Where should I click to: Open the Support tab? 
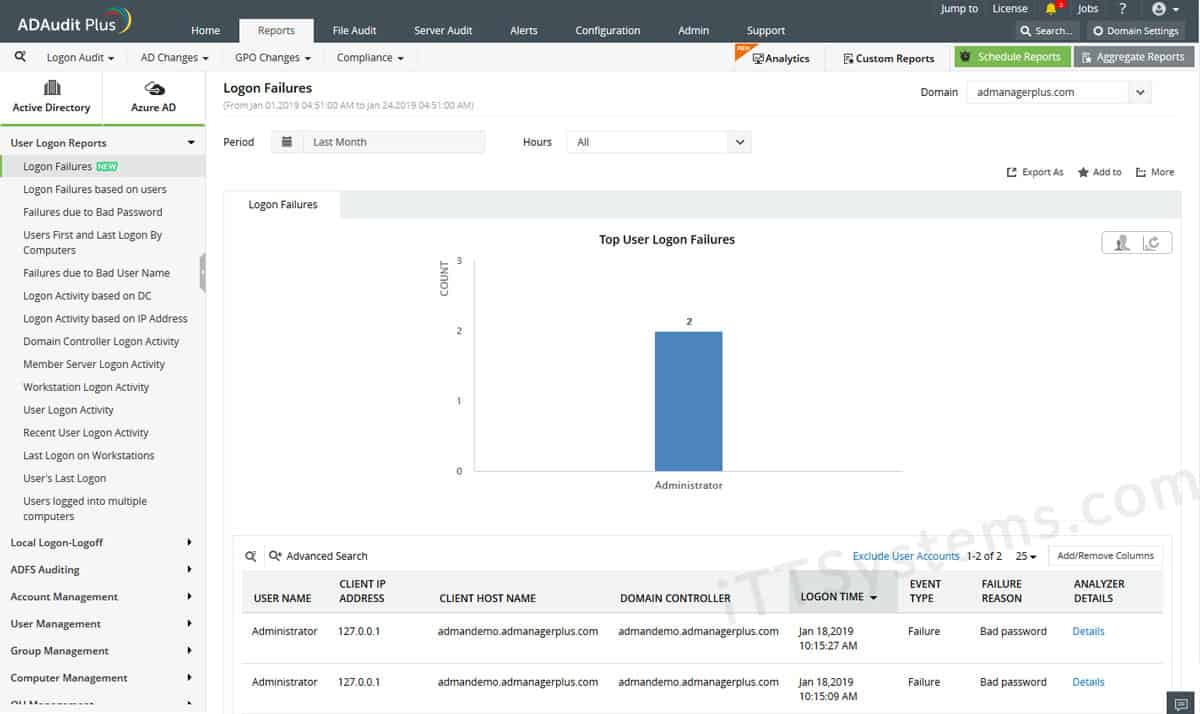click(x=766, y=30)
